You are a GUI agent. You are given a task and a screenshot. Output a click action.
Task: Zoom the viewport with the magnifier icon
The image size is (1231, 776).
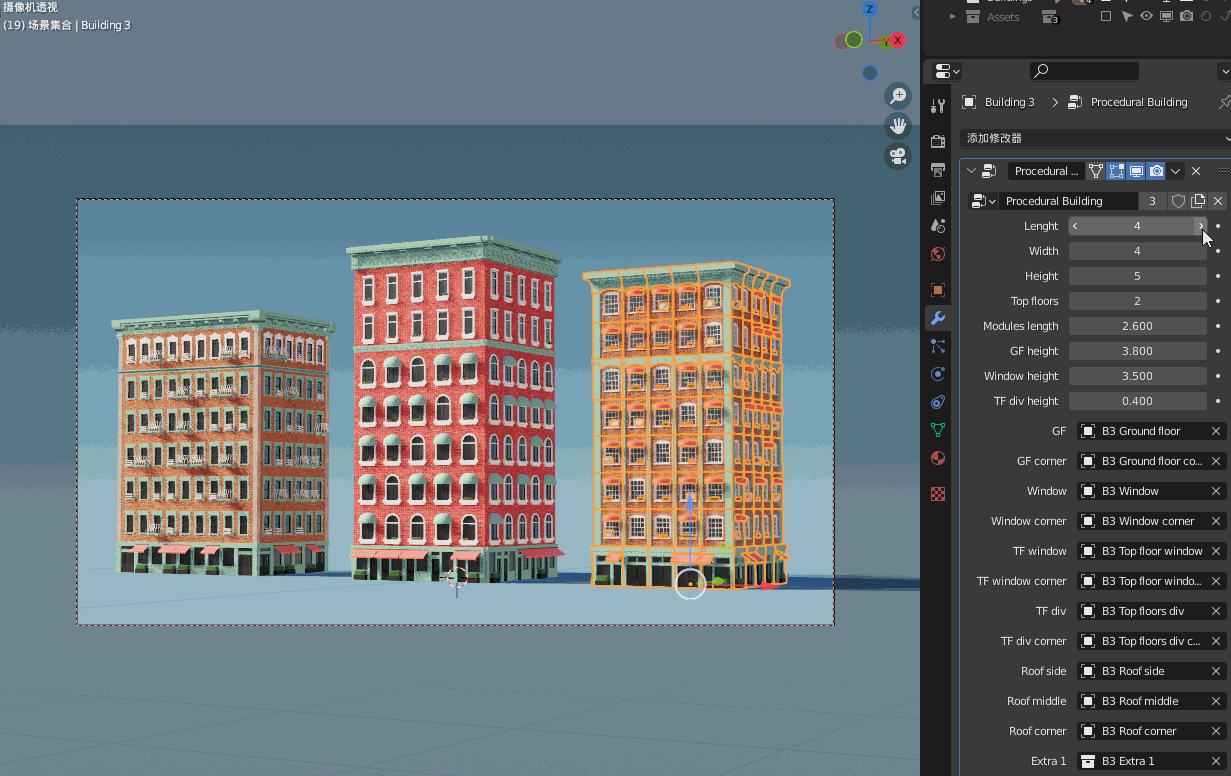898,96
